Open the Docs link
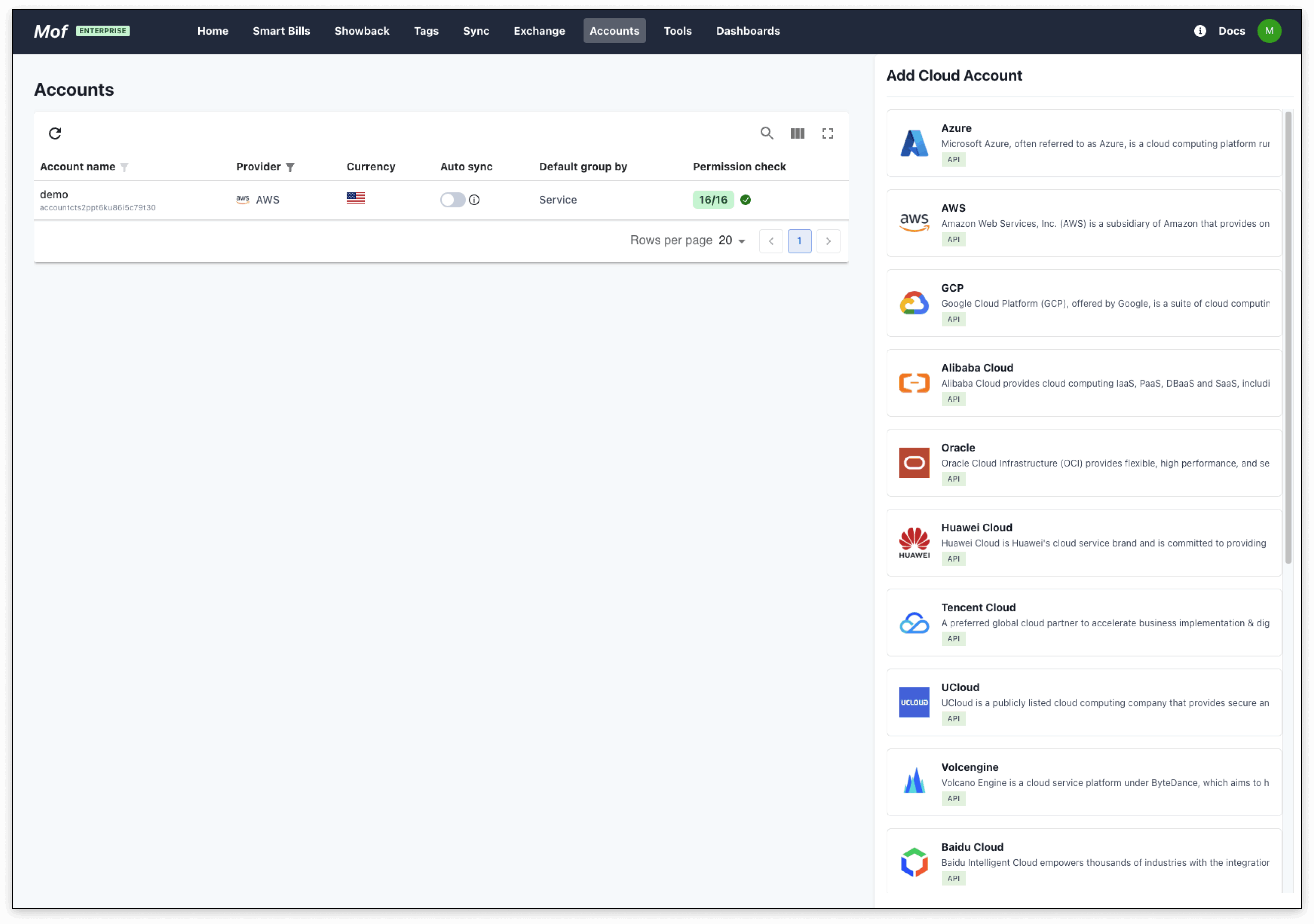Screen dimensions: 1314x924 (1232, 31)
